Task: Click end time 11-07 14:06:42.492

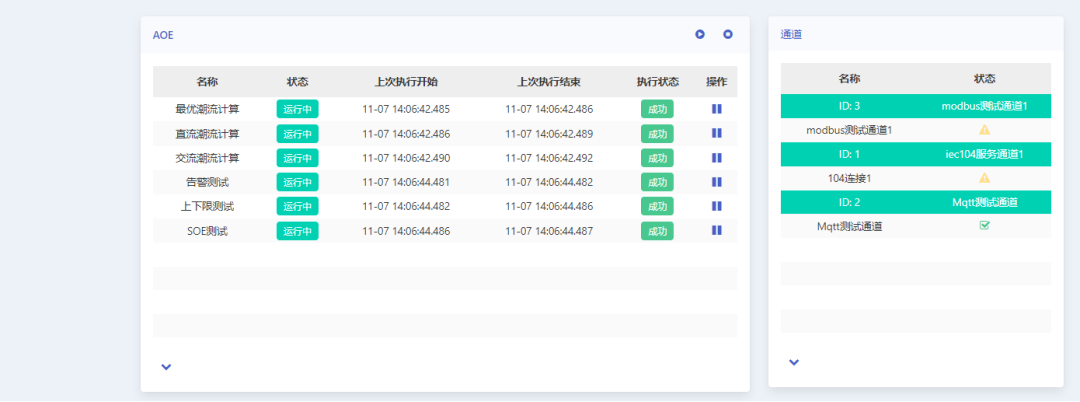Action: click(x=549, y=158)
